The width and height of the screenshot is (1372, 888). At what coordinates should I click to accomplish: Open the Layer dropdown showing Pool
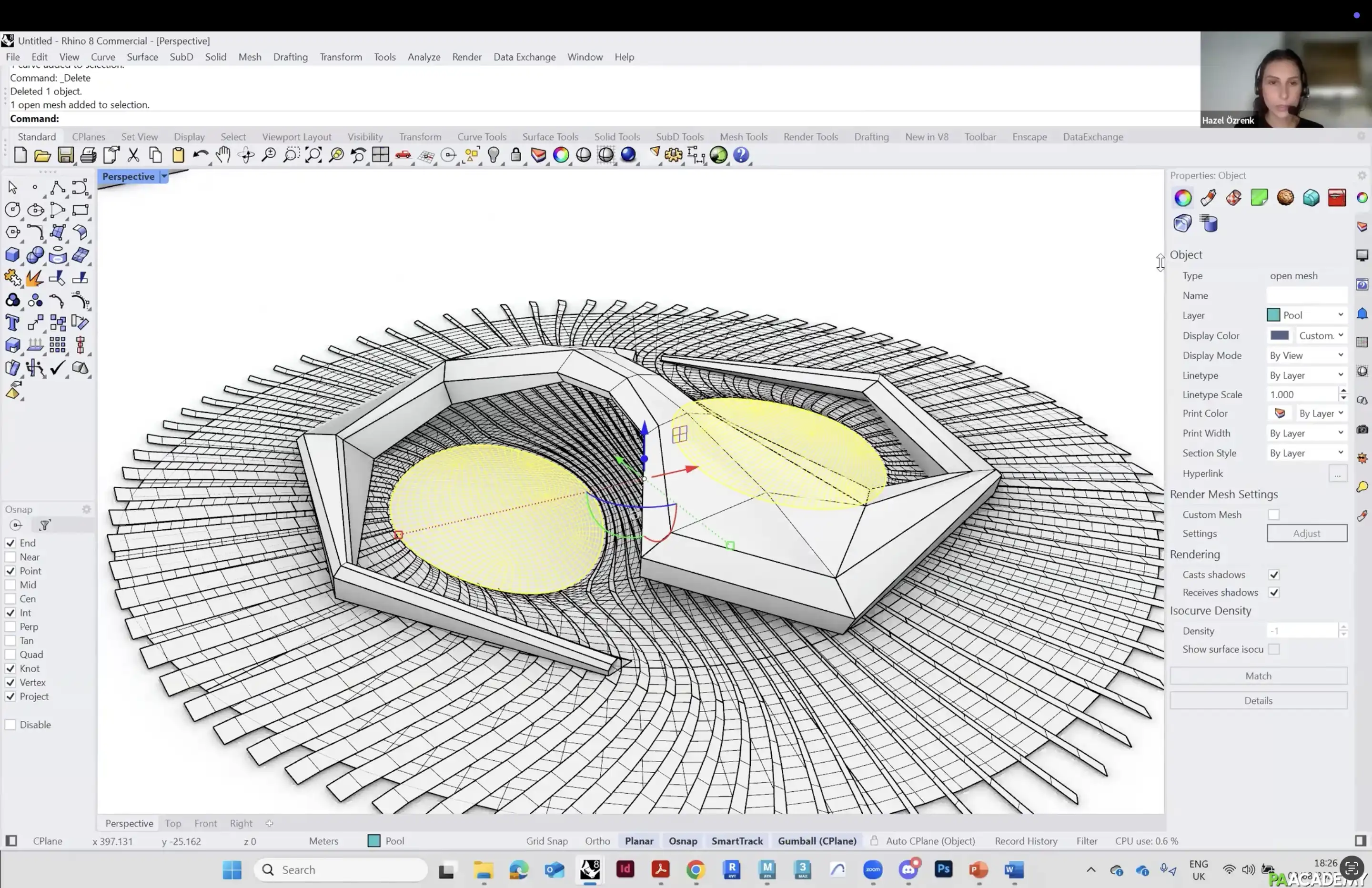(1306, 315)
